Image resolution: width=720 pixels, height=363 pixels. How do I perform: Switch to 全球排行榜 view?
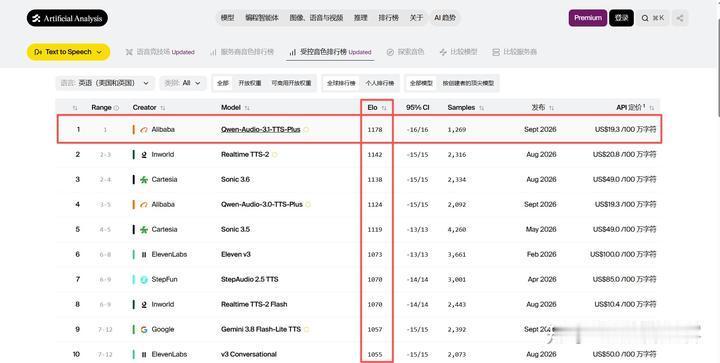point(341,83)
